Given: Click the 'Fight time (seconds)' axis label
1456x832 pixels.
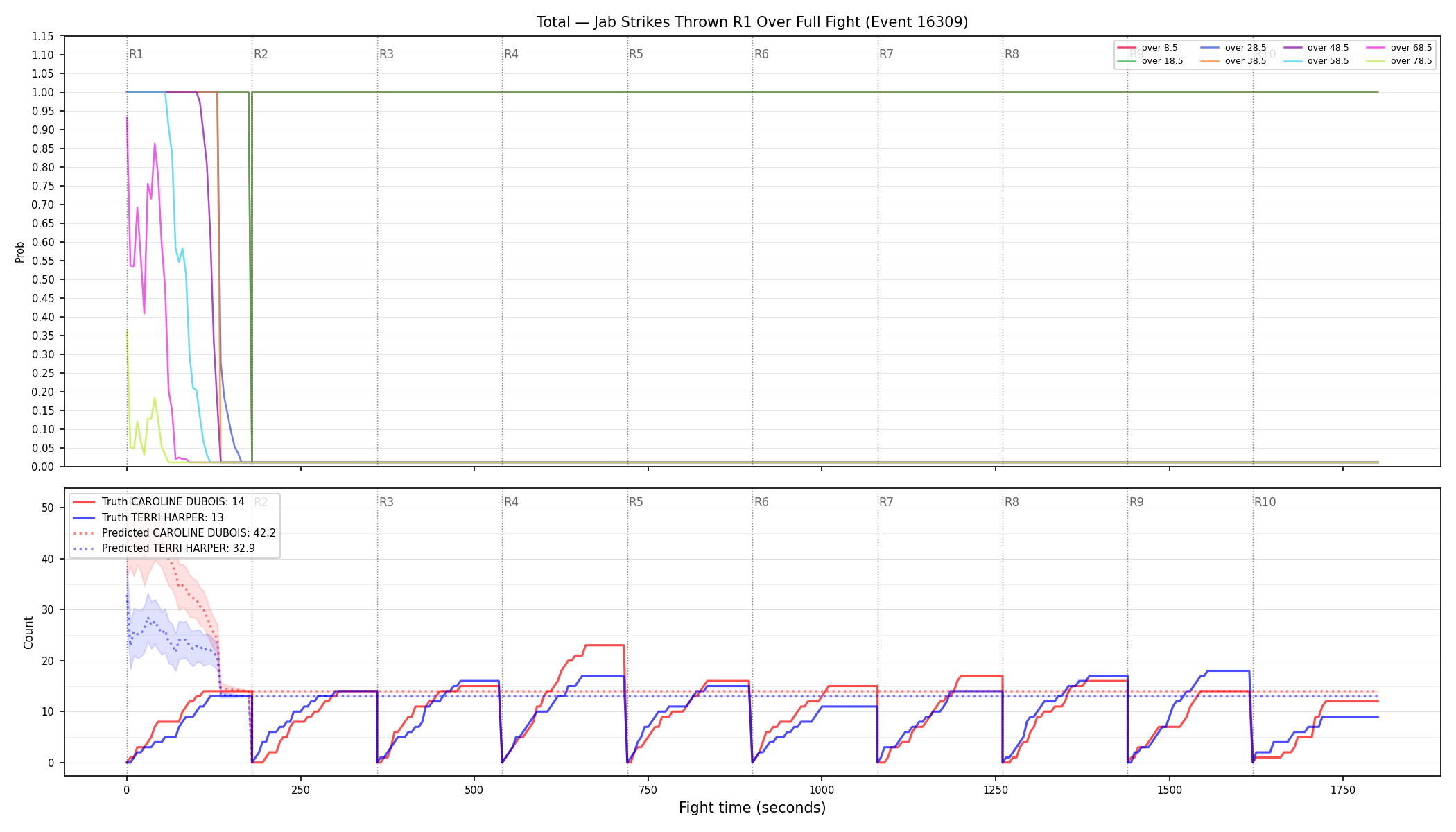Looking at the screenshot, I should (x=752, y=808).
